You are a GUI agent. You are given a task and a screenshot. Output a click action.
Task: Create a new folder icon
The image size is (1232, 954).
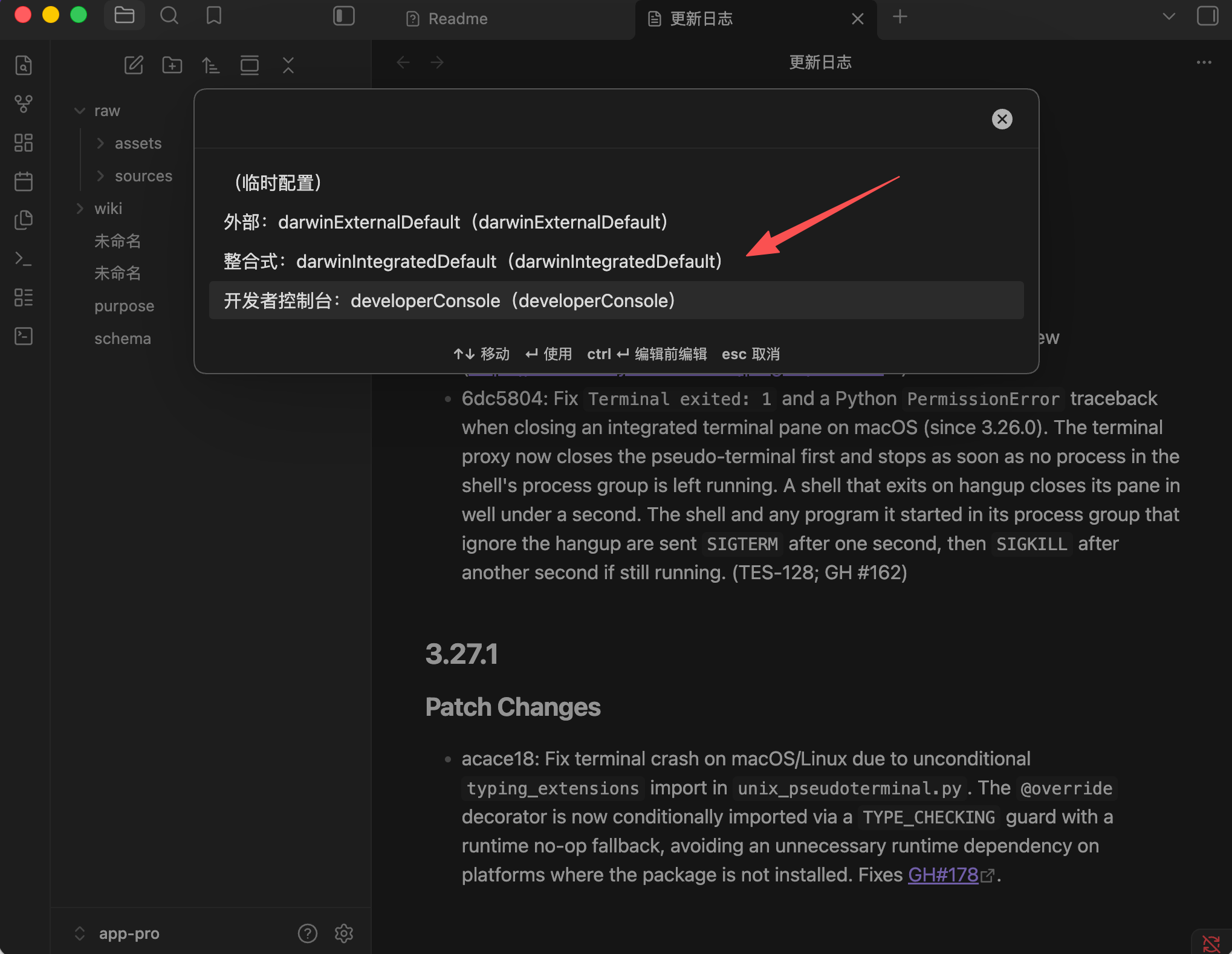point(172,65)
